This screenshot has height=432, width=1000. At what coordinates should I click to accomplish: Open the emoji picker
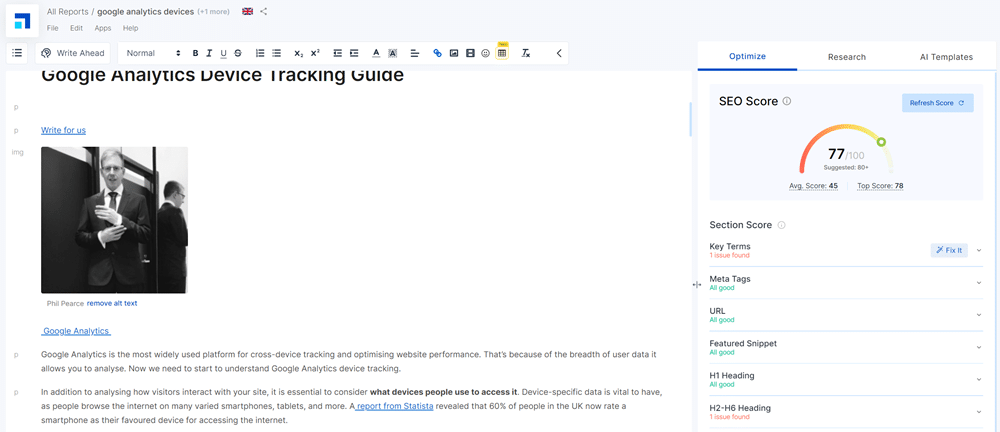coord(485,53)
